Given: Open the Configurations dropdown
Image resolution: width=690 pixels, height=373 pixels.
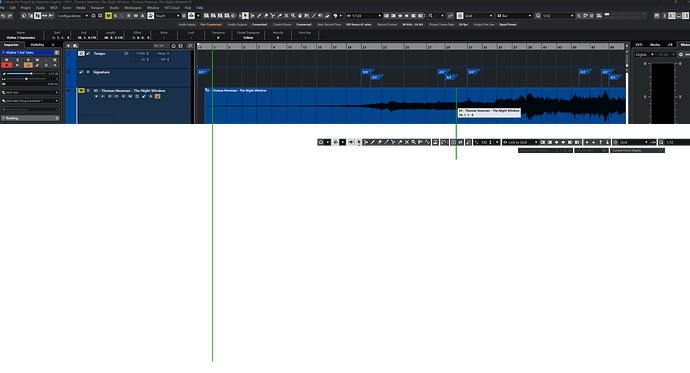Looking at the screenshot, I should (73, 16).
